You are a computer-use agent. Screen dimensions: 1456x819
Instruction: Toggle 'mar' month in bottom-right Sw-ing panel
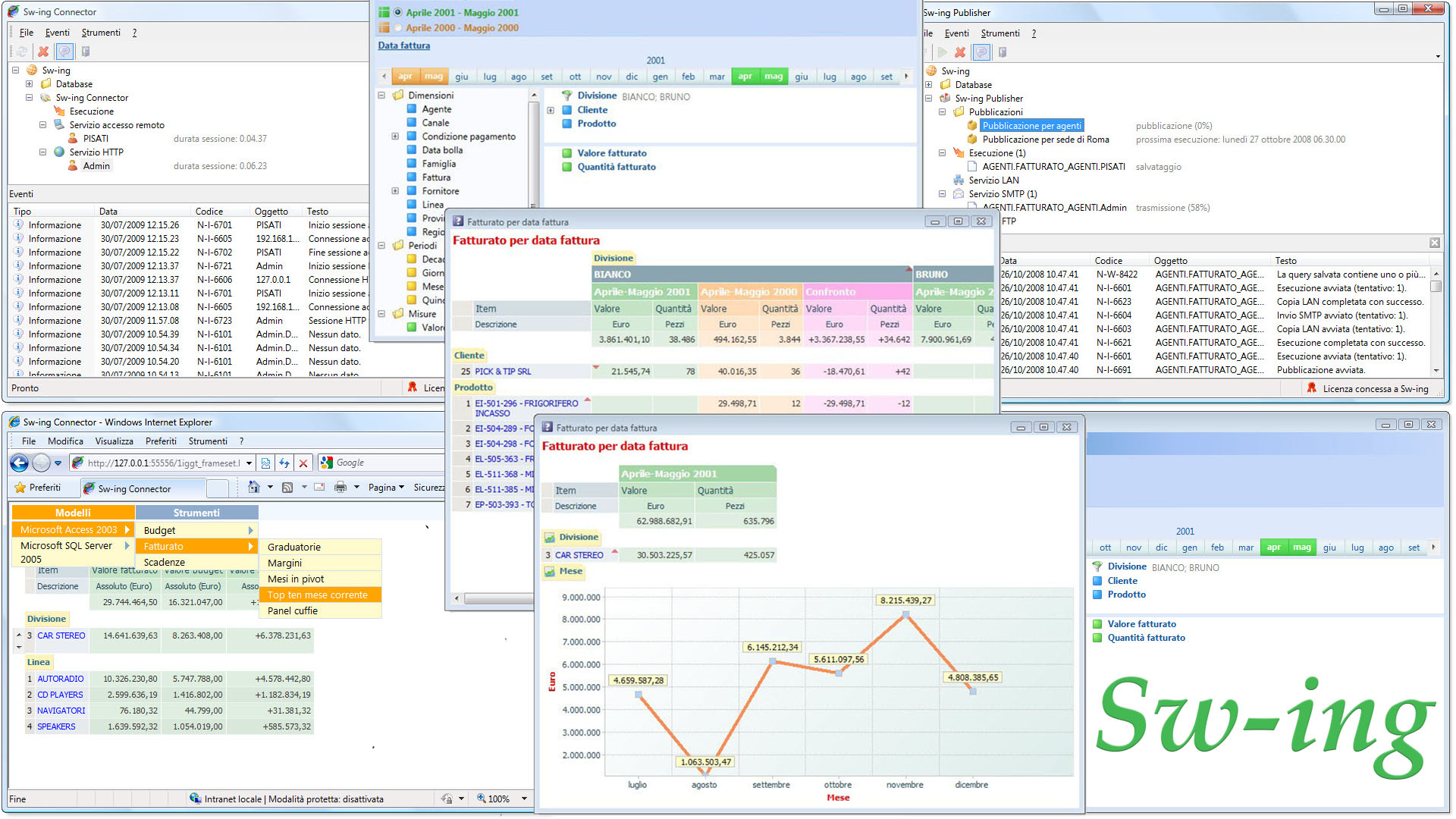point(1246,548)
